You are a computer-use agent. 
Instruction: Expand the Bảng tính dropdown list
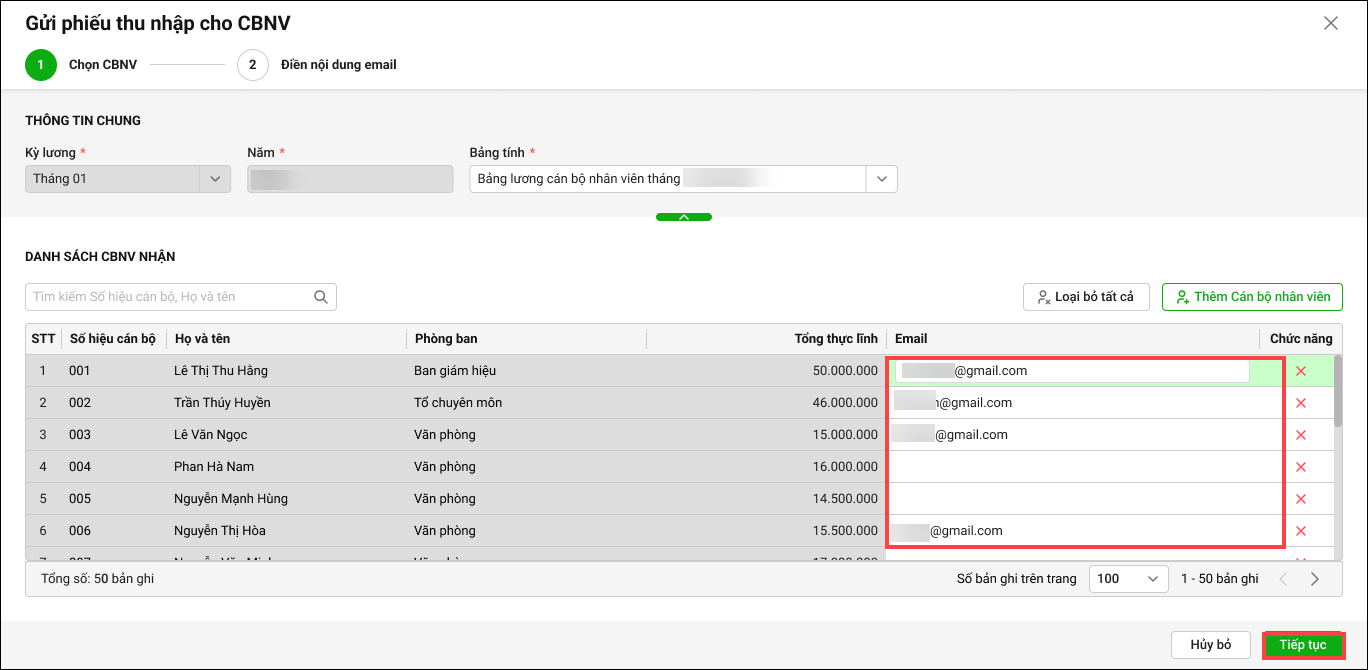coord(881,179)
